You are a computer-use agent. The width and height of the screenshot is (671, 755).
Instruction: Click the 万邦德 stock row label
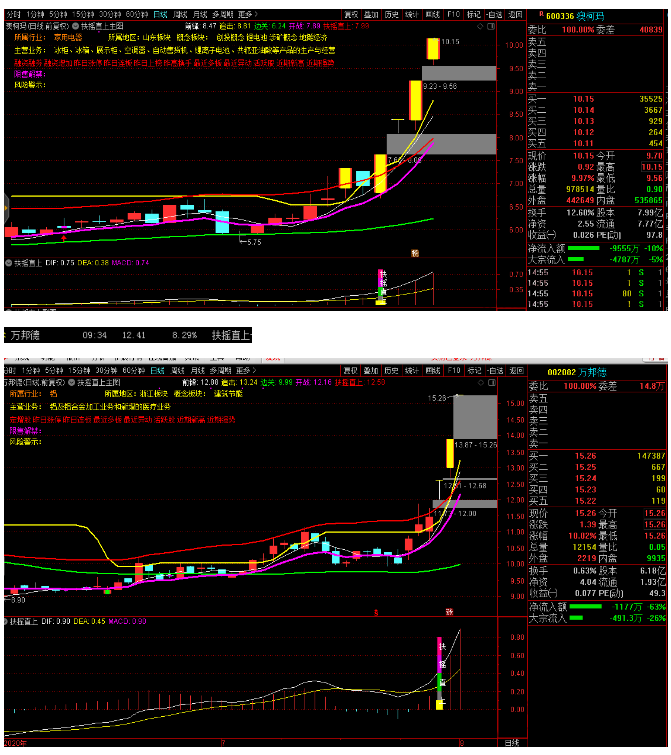coord(27,335)
